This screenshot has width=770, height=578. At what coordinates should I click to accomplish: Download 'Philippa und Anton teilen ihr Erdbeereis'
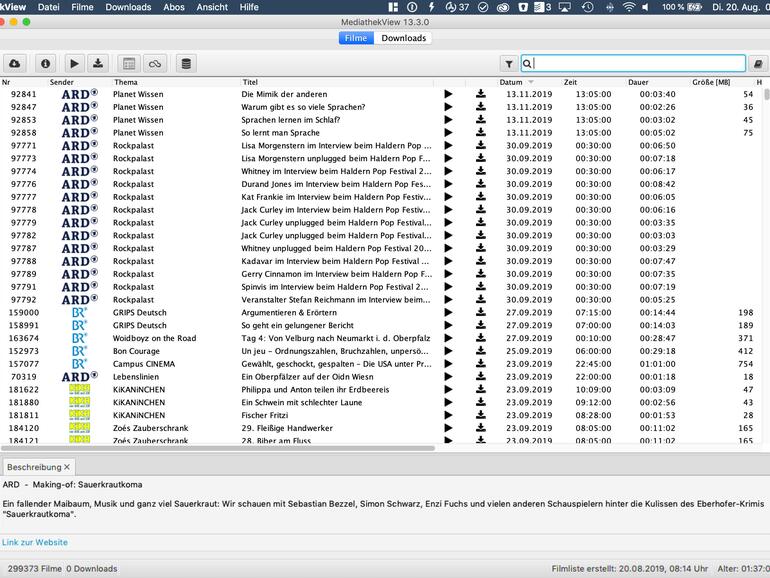coord(481,389)
